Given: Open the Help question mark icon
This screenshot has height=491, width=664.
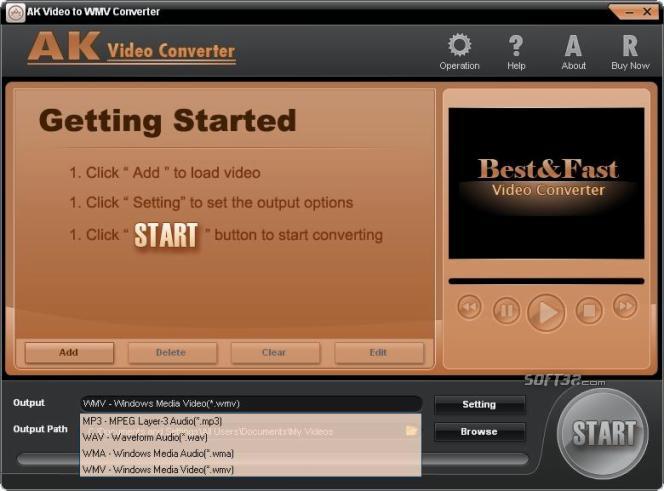Looking at the screenshot, I should (x=516, y=52).
